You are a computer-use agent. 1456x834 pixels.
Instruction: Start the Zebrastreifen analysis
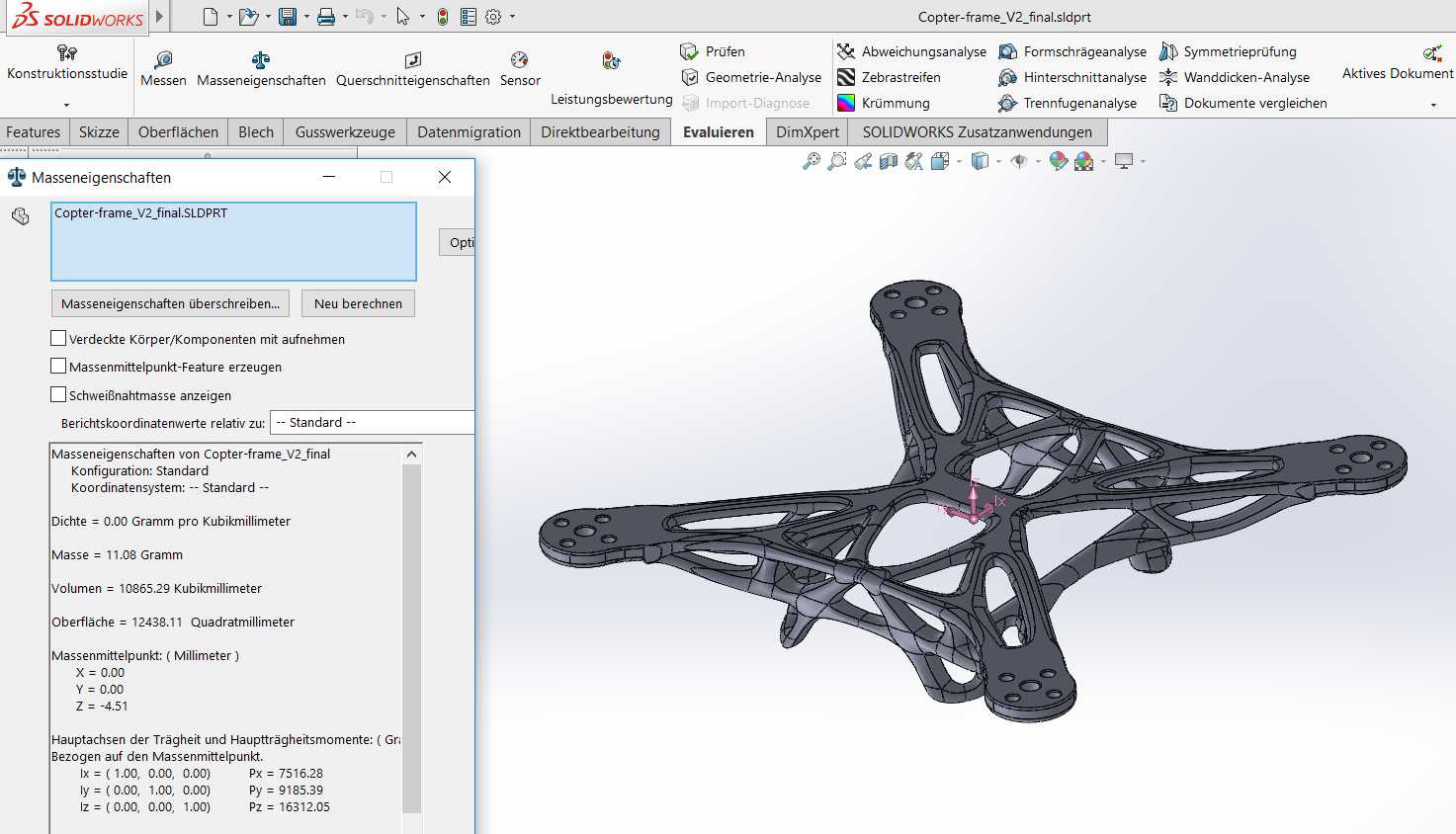tap(889, 77)
